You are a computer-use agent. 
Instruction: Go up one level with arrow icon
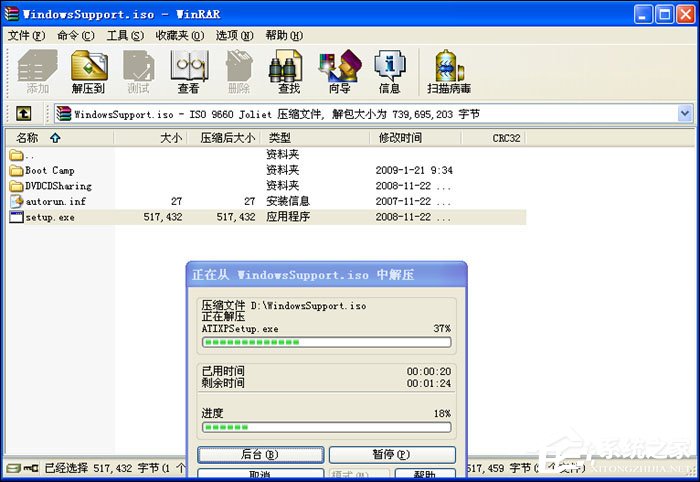click(24, 114)
